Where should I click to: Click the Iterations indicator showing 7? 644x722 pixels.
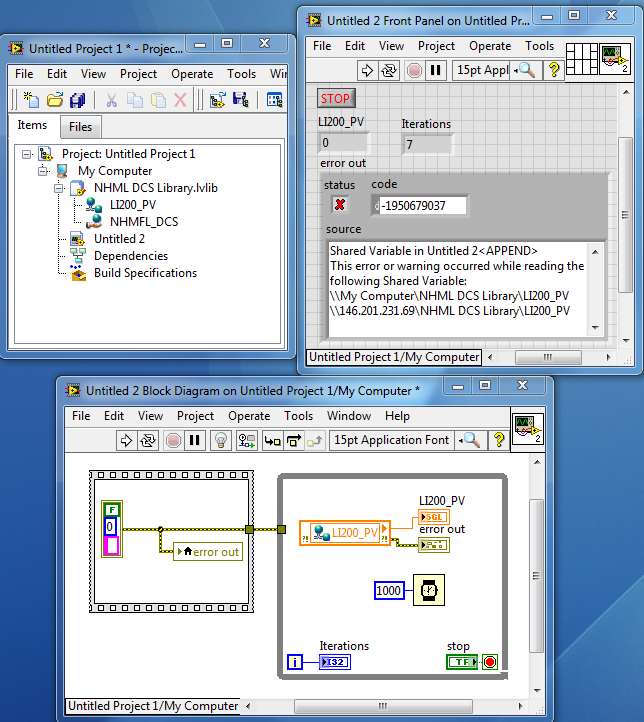pos(427,145)
